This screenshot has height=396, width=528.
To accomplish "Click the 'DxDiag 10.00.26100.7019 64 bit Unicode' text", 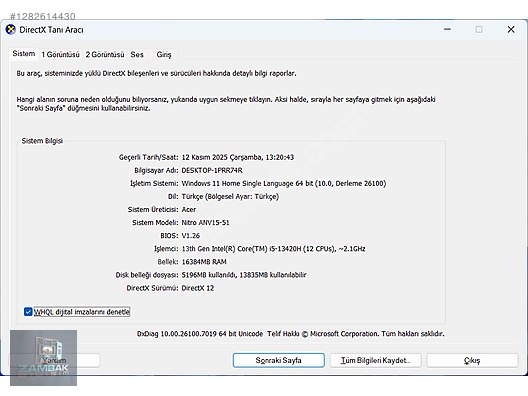I will pyautogui.click(x=200, y=334).
